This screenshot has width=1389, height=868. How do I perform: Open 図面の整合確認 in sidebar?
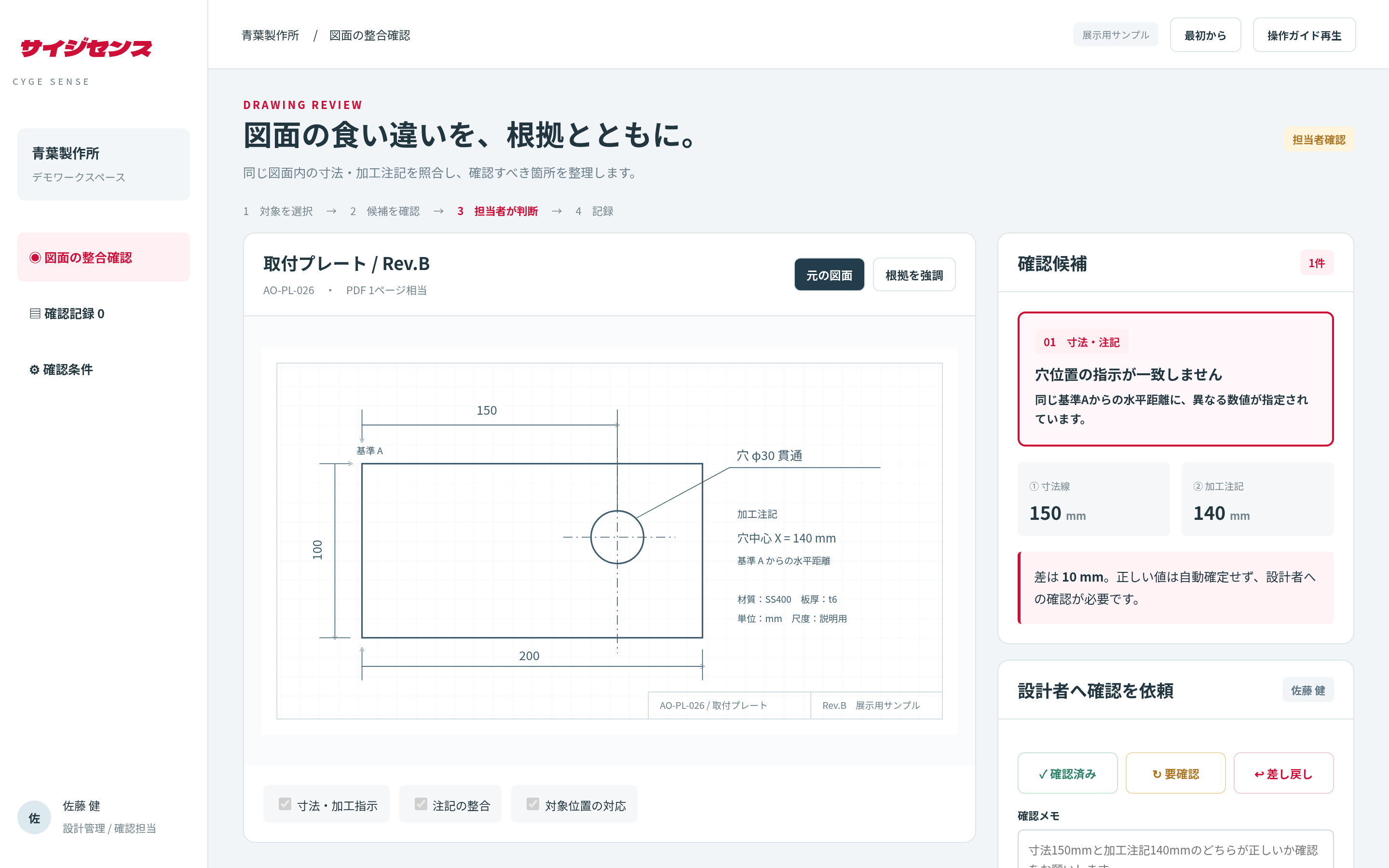pyautogui.click(x=103, y=257)
